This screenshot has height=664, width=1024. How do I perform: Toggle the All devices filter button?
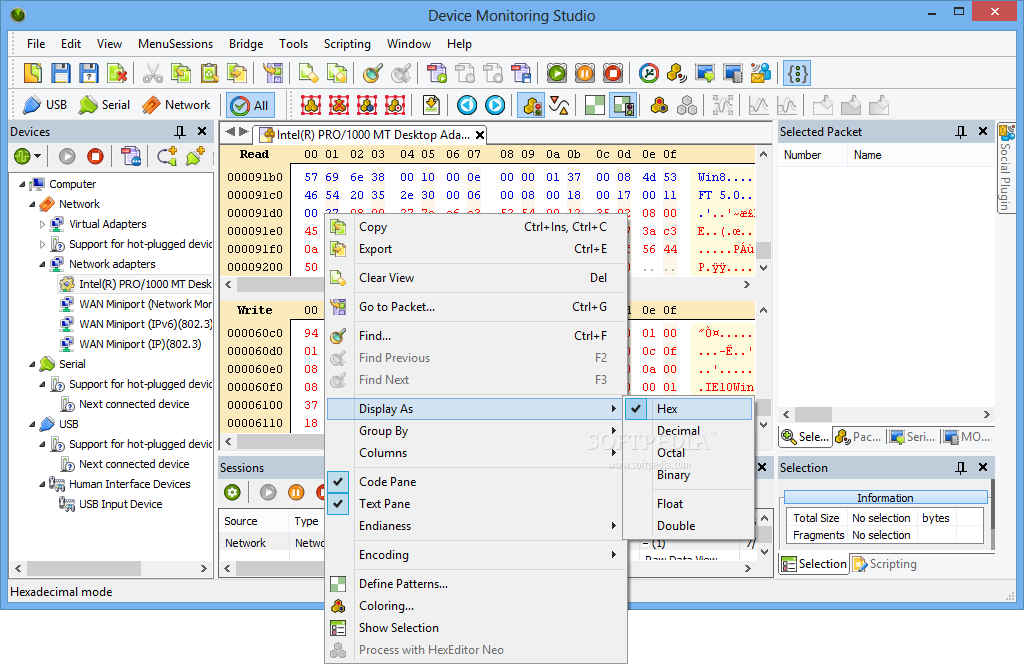pyautogui.click(x=251, y=105)
